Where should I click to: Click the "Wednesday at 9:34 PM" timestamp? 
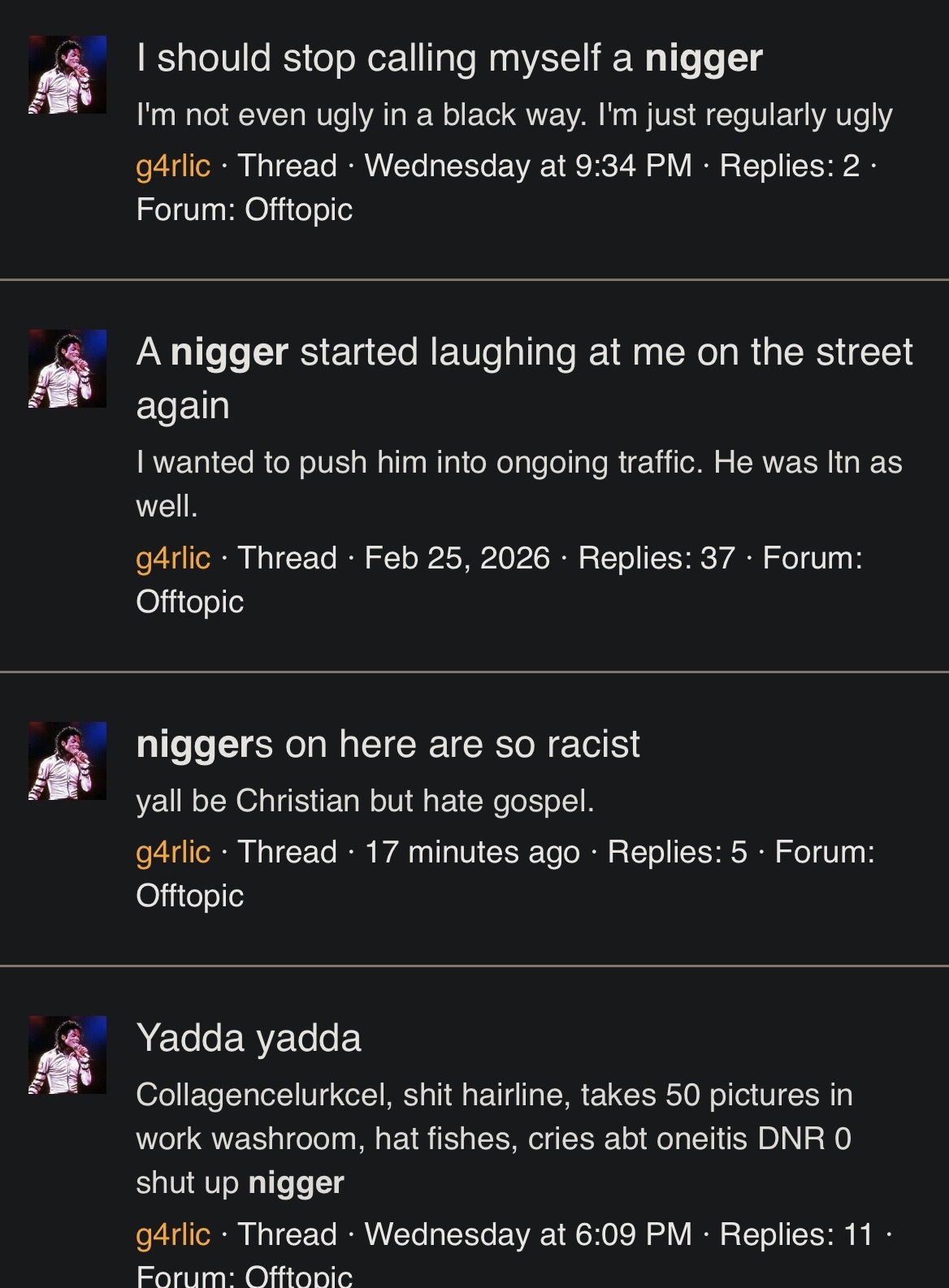click(528, 166)
